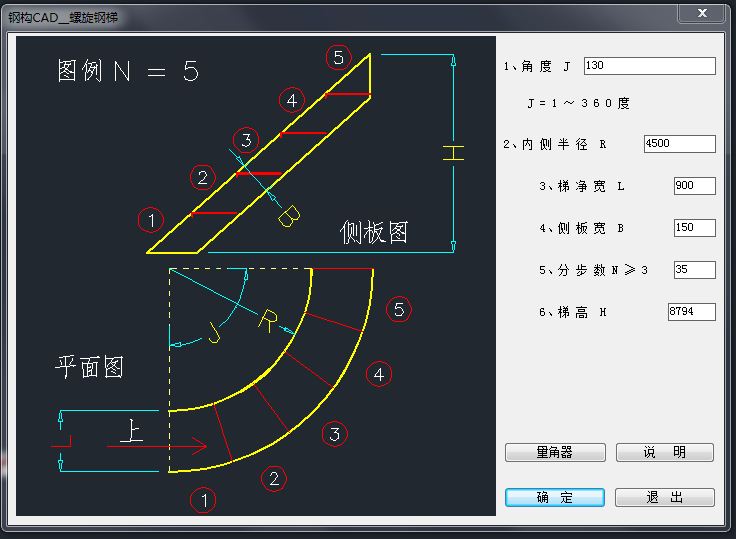Exit using the 退出 button
This screenshot has height=539, width=736.
[665, 497]
